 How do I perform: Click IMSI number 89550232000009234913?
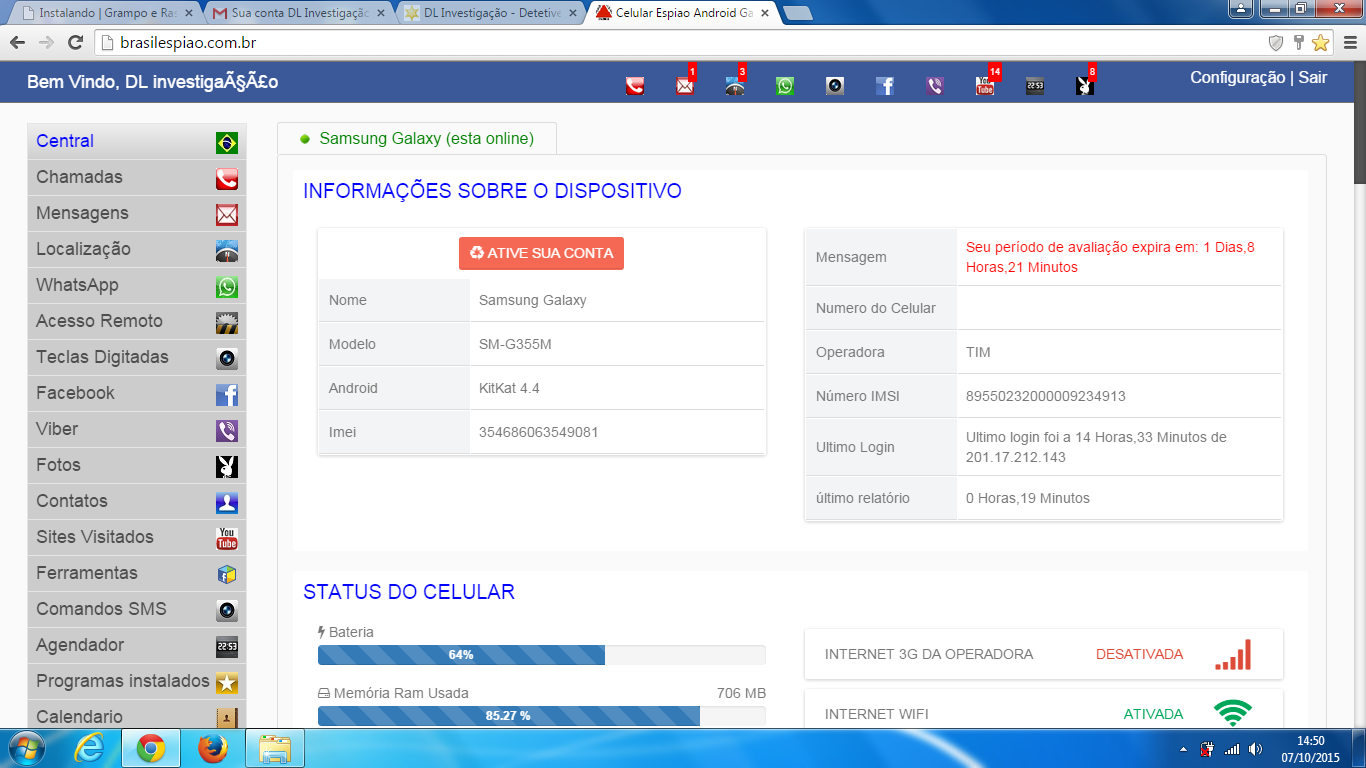click(1046, 396)
